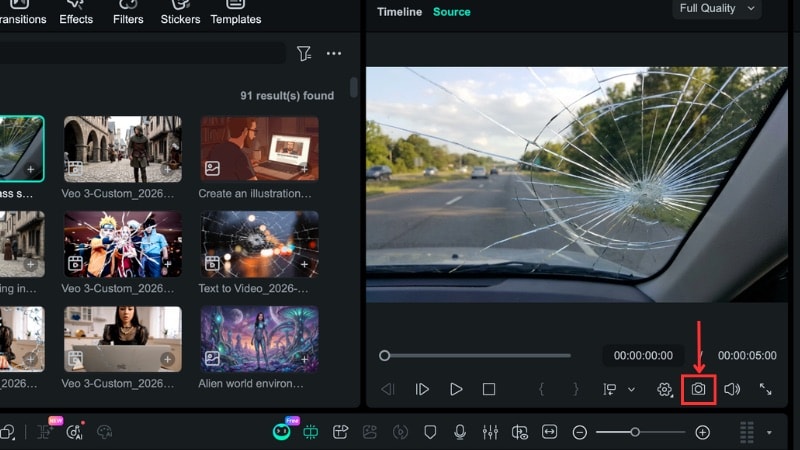
Task: Click the track layout grid icon
Action: (747, 433)
